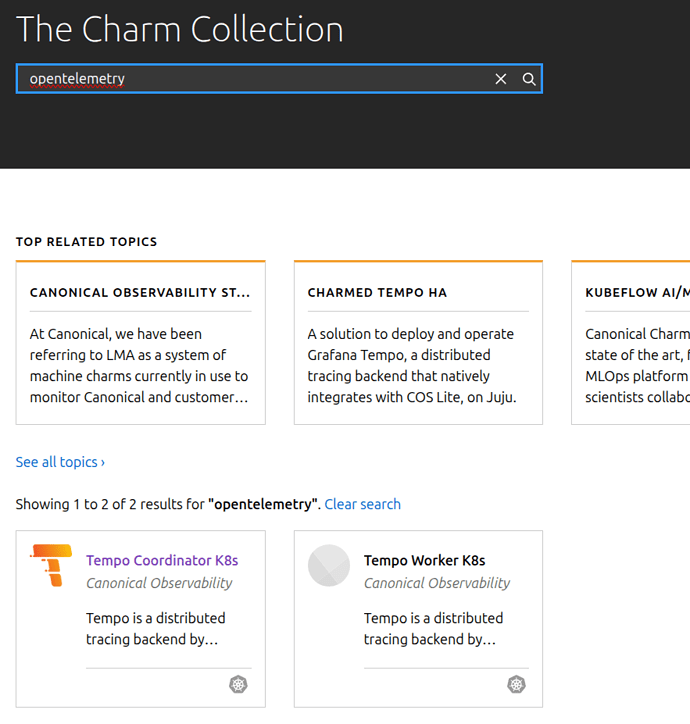The width and height of the screenshot is (690, 724).
Task: Open Charmed Tempo HA topic heading
Action: [377, 293]
